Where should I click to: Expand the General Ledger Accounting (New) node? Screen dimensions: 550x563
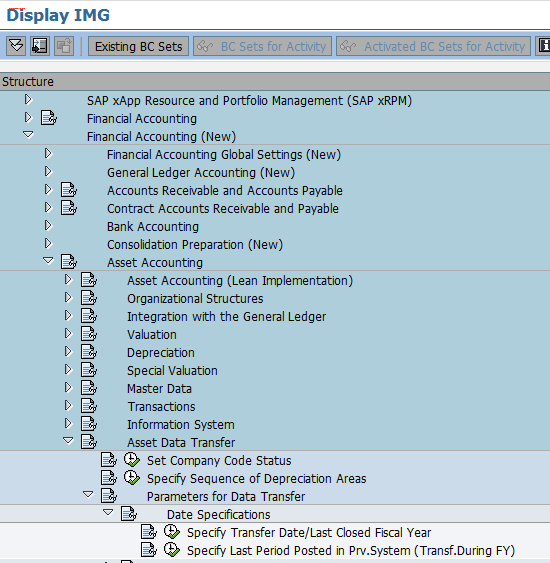point(48,172)
